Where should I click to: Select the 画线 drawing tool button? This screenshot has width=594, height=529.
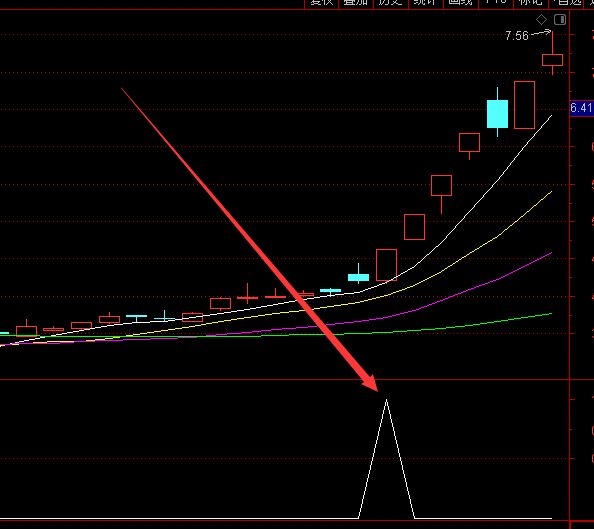click(461, 2)
